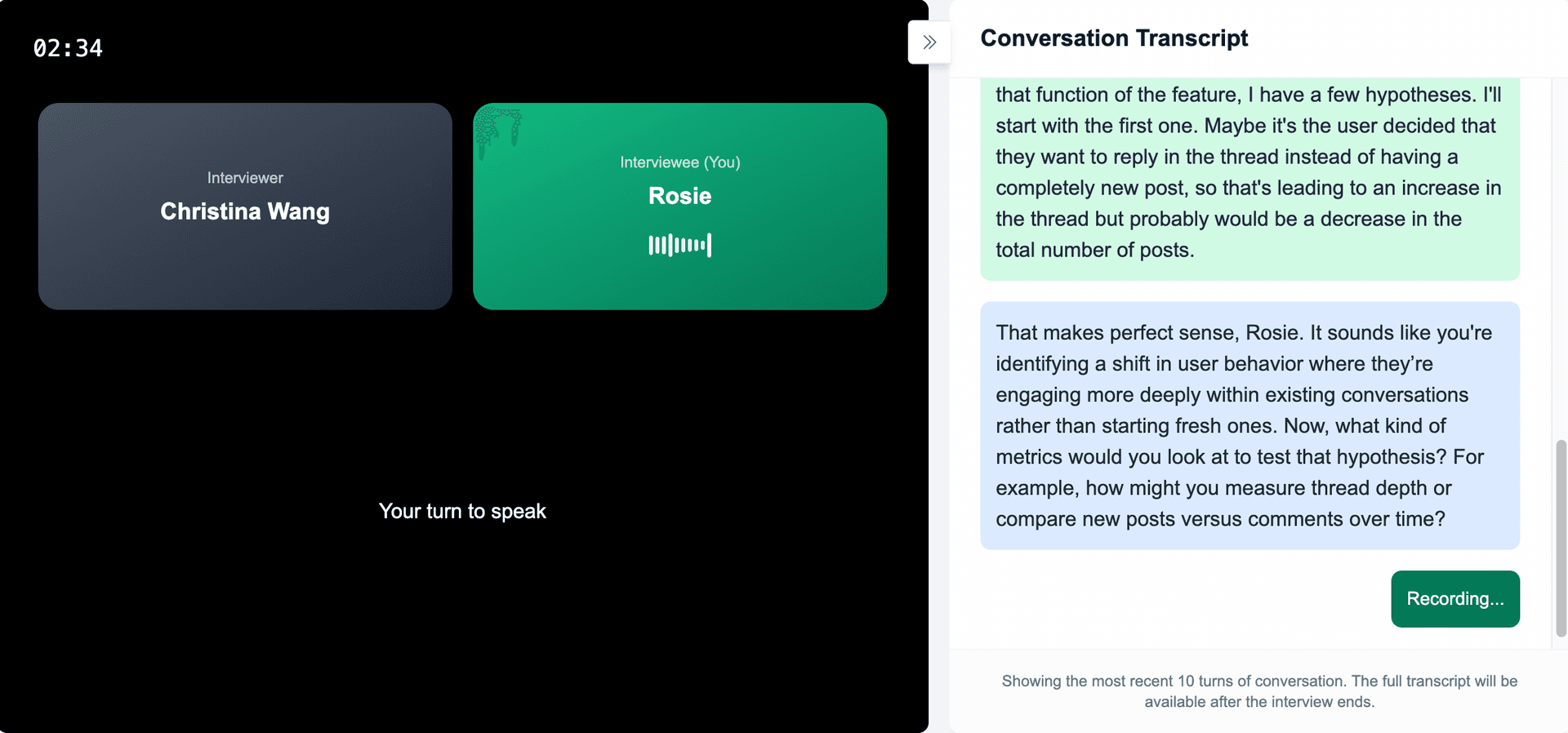Click the empty black area right of the timer
The image size is (1568, 733).
click(x=490, y=48)
